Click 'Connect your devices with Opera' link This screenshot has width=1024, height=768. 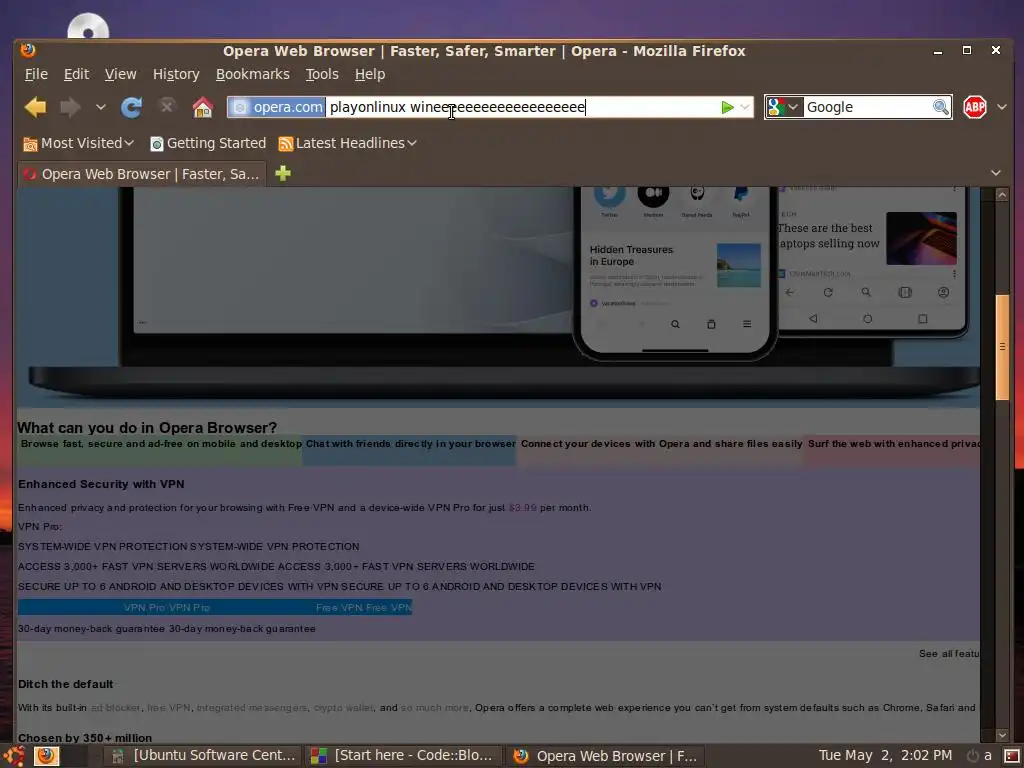point(662,443)
